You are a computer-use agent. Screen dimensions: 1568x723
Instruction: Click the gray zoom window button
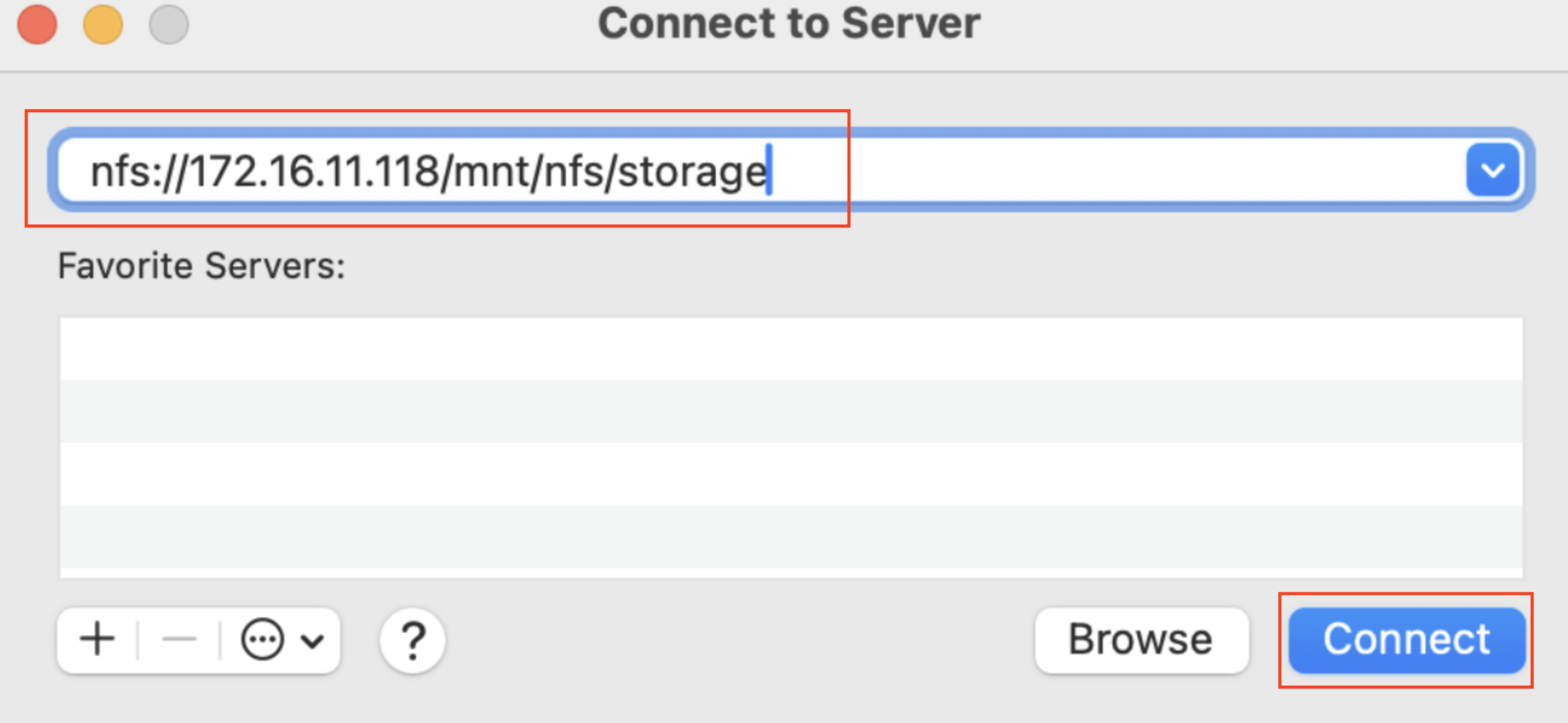point(169,24)
